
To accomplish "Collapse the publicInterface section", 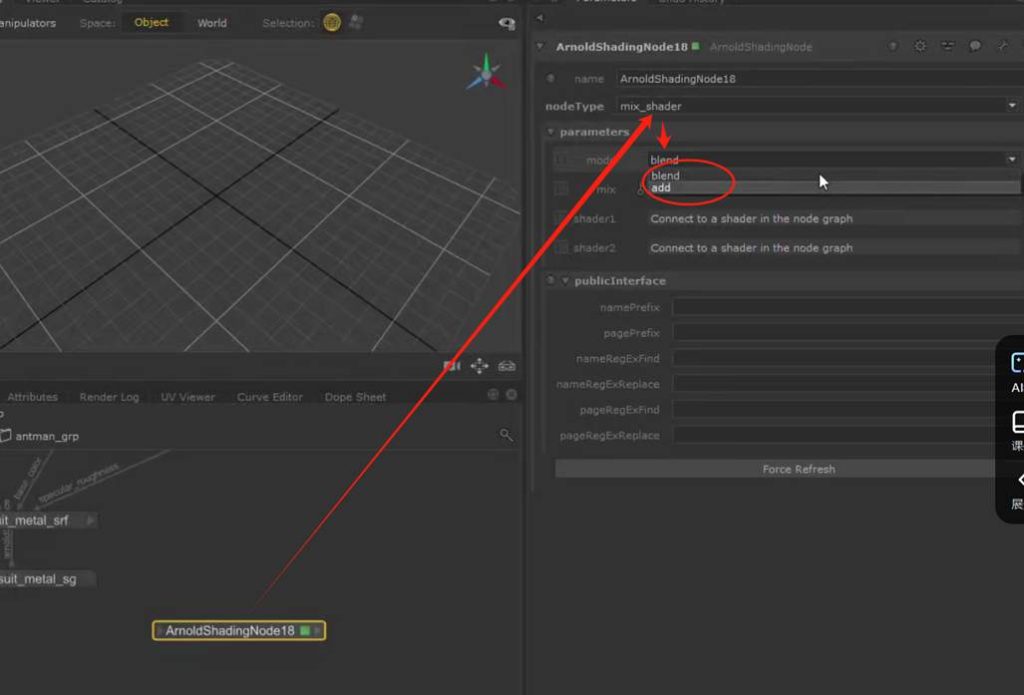I will pyautogui.click(x=565, y=281).
